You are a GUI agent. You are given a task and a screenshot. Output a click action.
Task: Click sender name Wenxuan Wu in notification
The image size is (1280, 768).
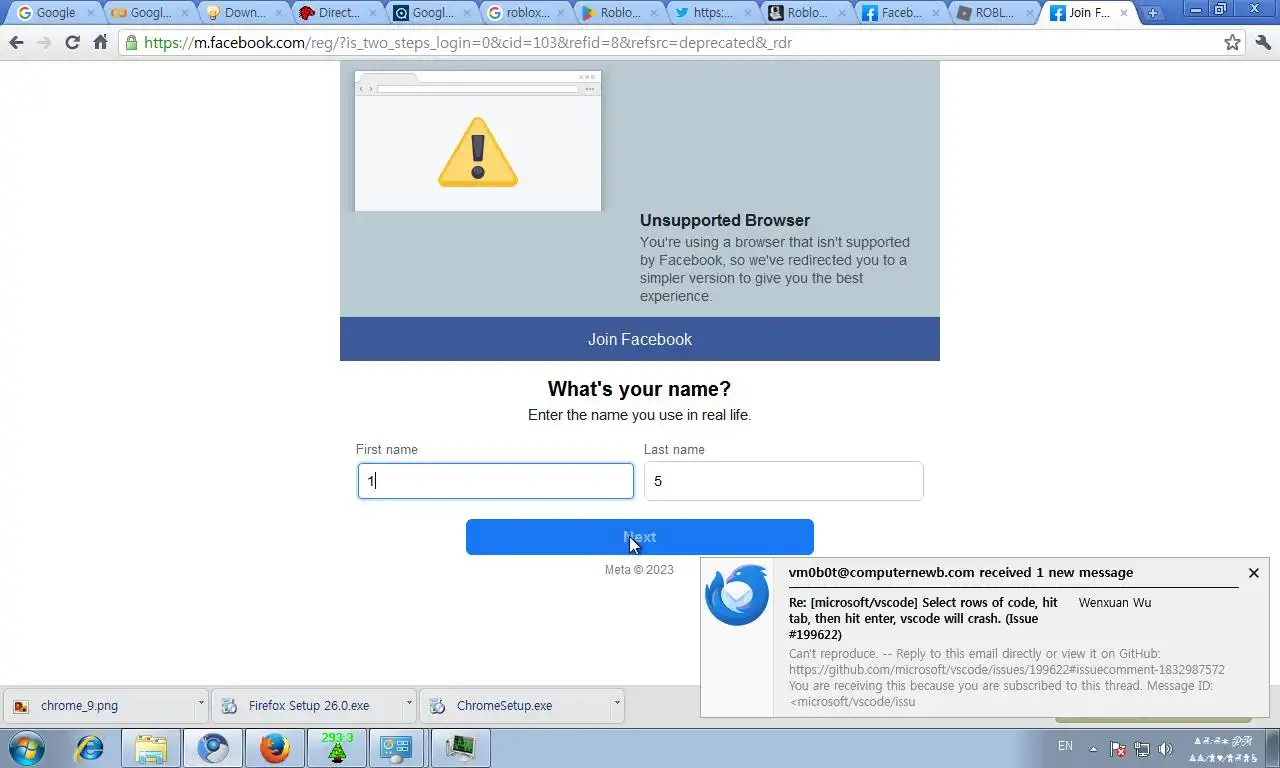(x=1114, y=603)
